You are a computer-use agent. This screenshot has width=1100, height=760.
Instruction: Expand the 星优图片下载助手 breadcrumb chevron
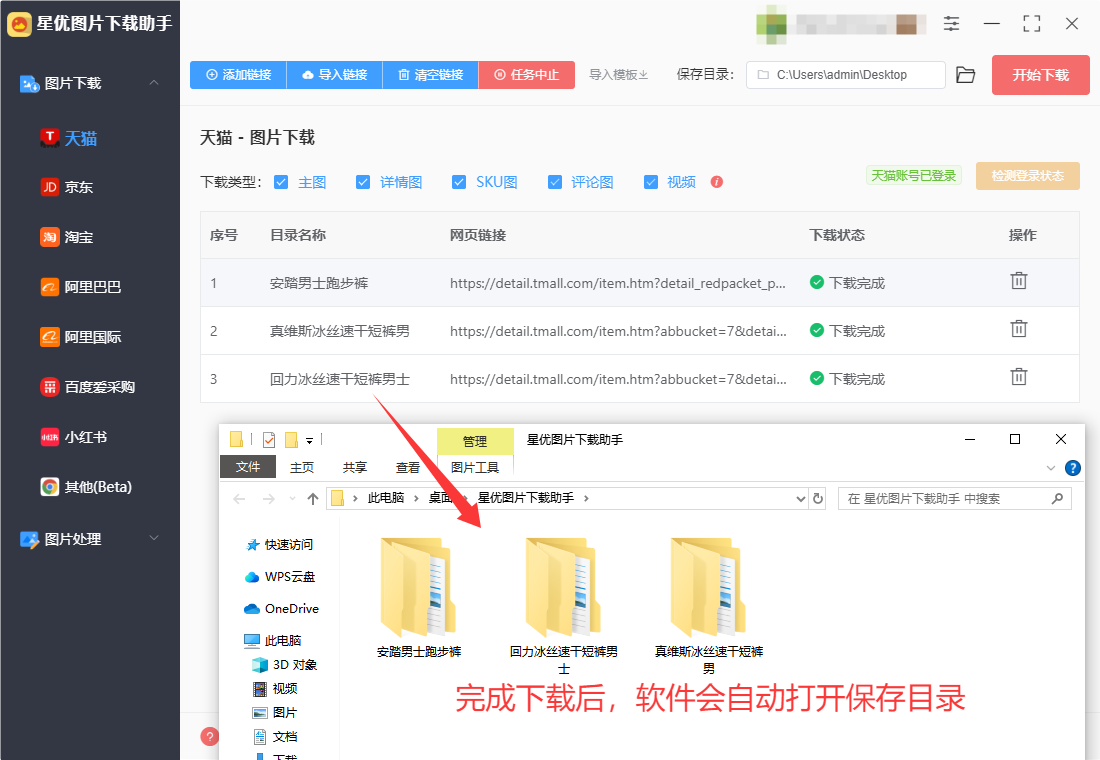pos(586,498)
